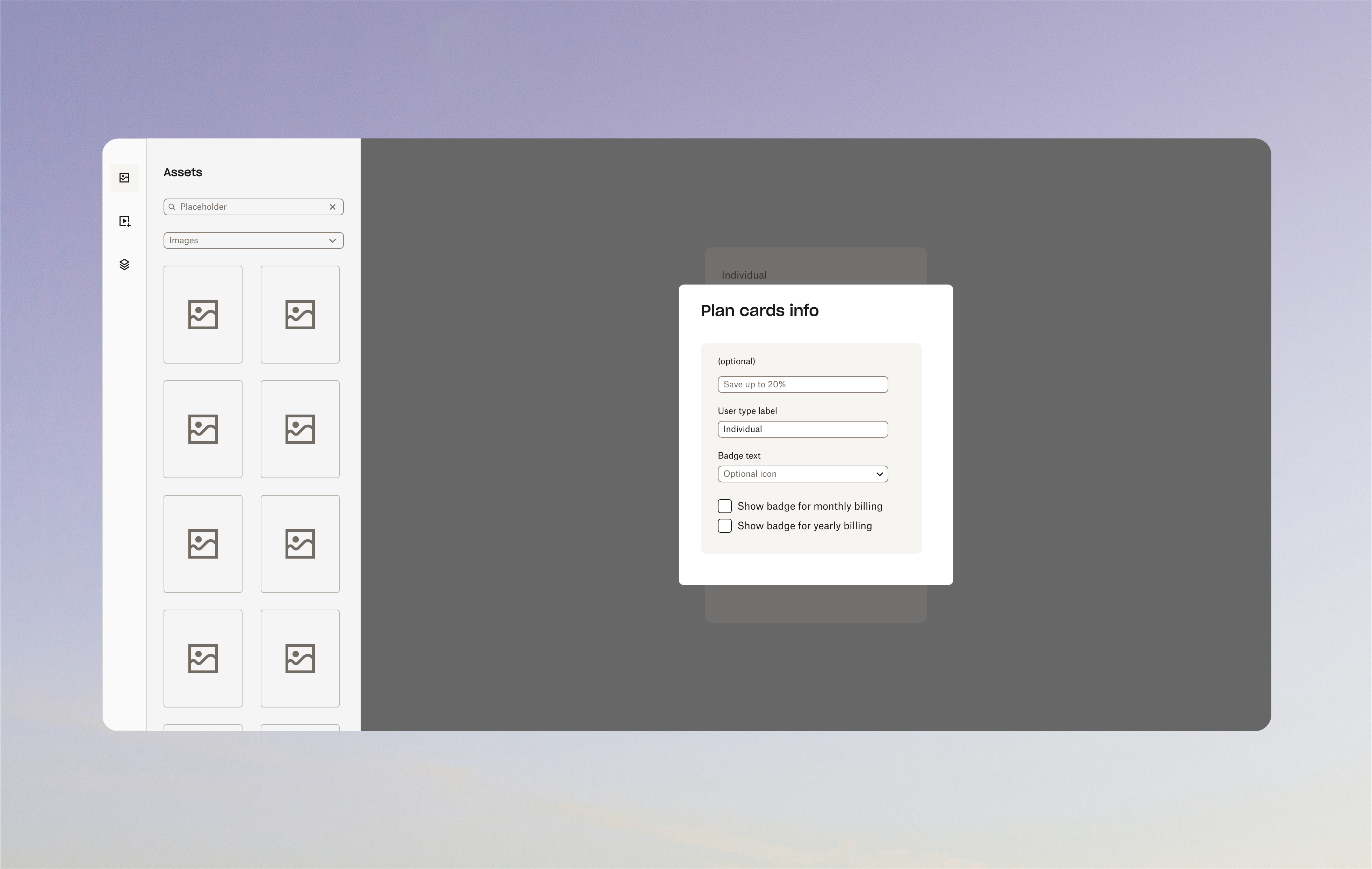Open the Optional icon dropdown
This screenshot has width=1372, height=869.
tap(798, 474)
